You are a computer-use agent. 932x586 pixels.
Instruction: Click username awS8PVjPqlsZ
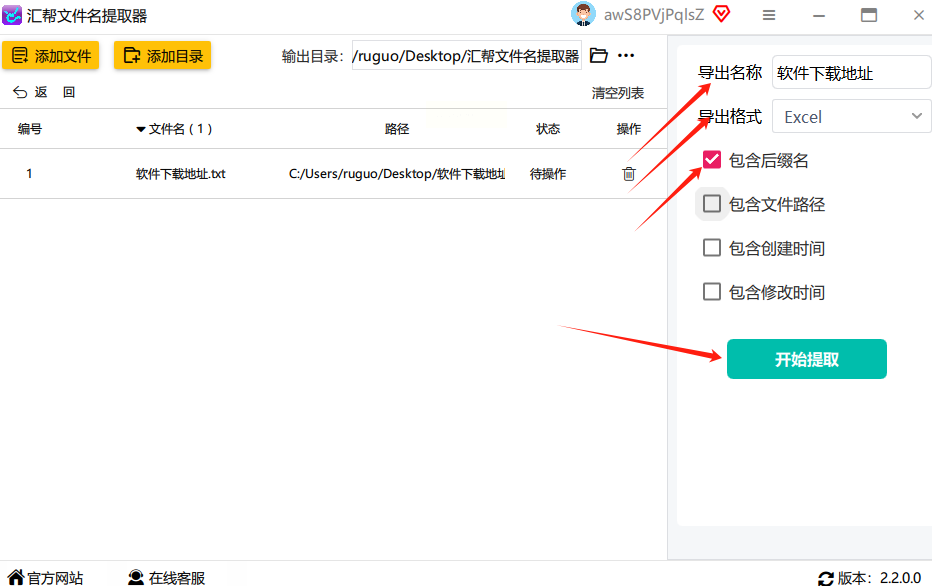654,15
